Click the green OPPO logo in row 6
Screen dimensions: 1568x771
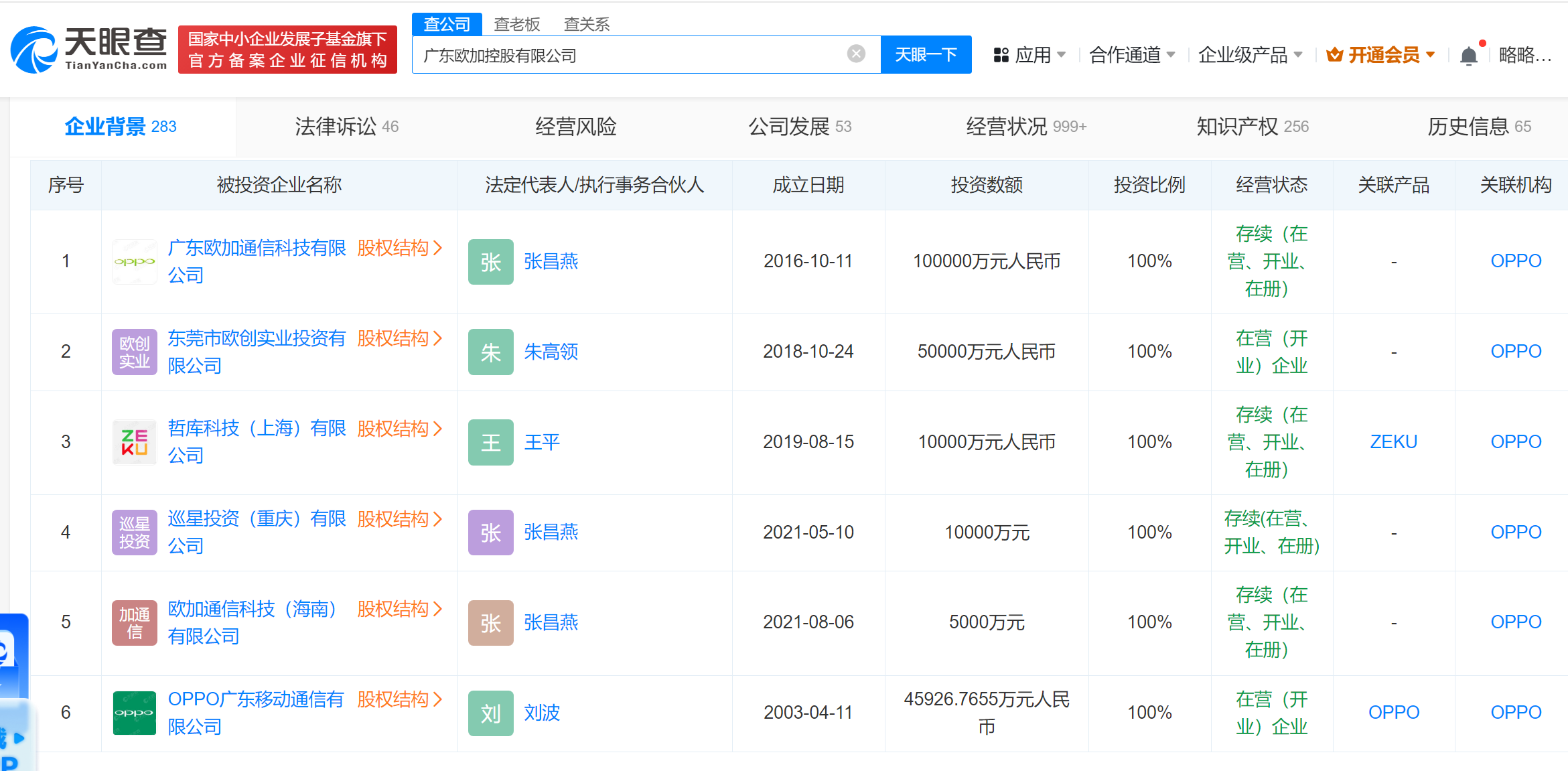click(135, 713)
